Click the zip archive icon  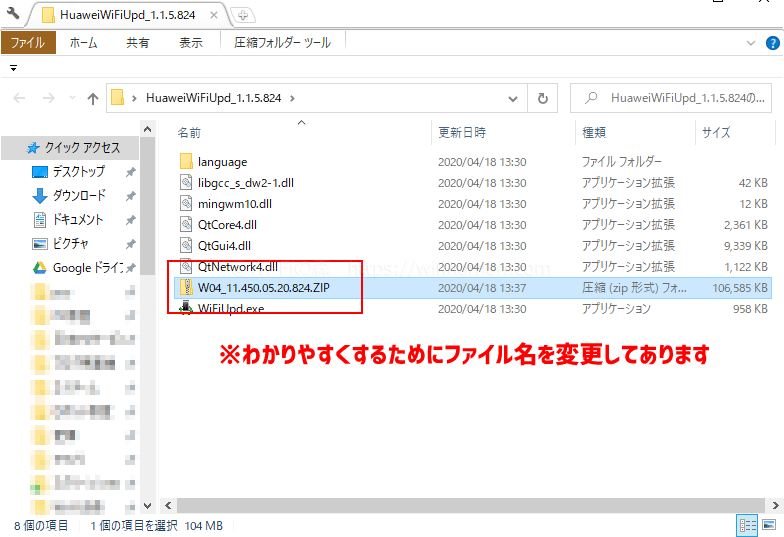186,288
